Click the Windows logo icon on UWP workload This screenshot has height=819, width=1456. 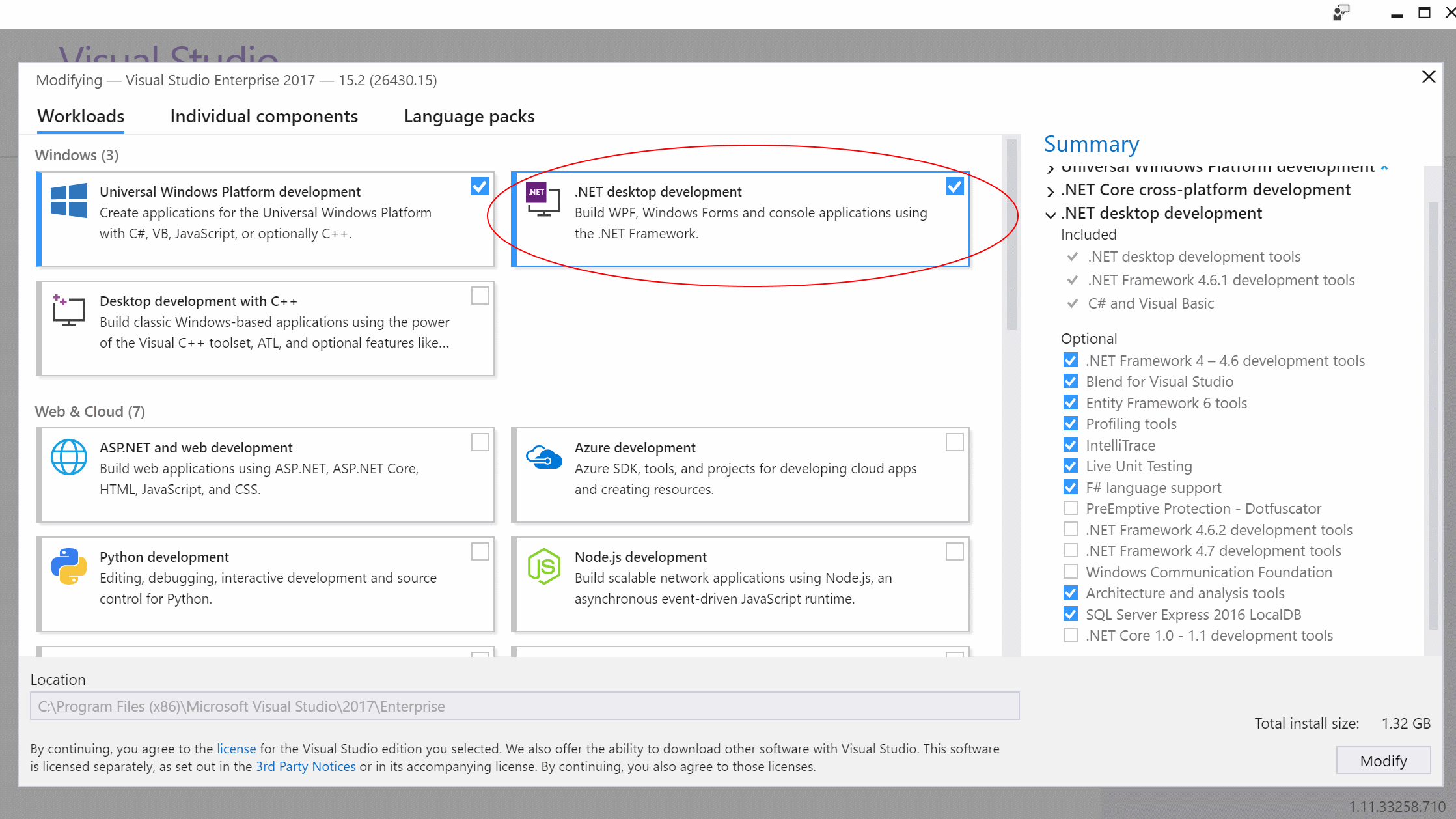pyautogui.click(x=69, y=201)
